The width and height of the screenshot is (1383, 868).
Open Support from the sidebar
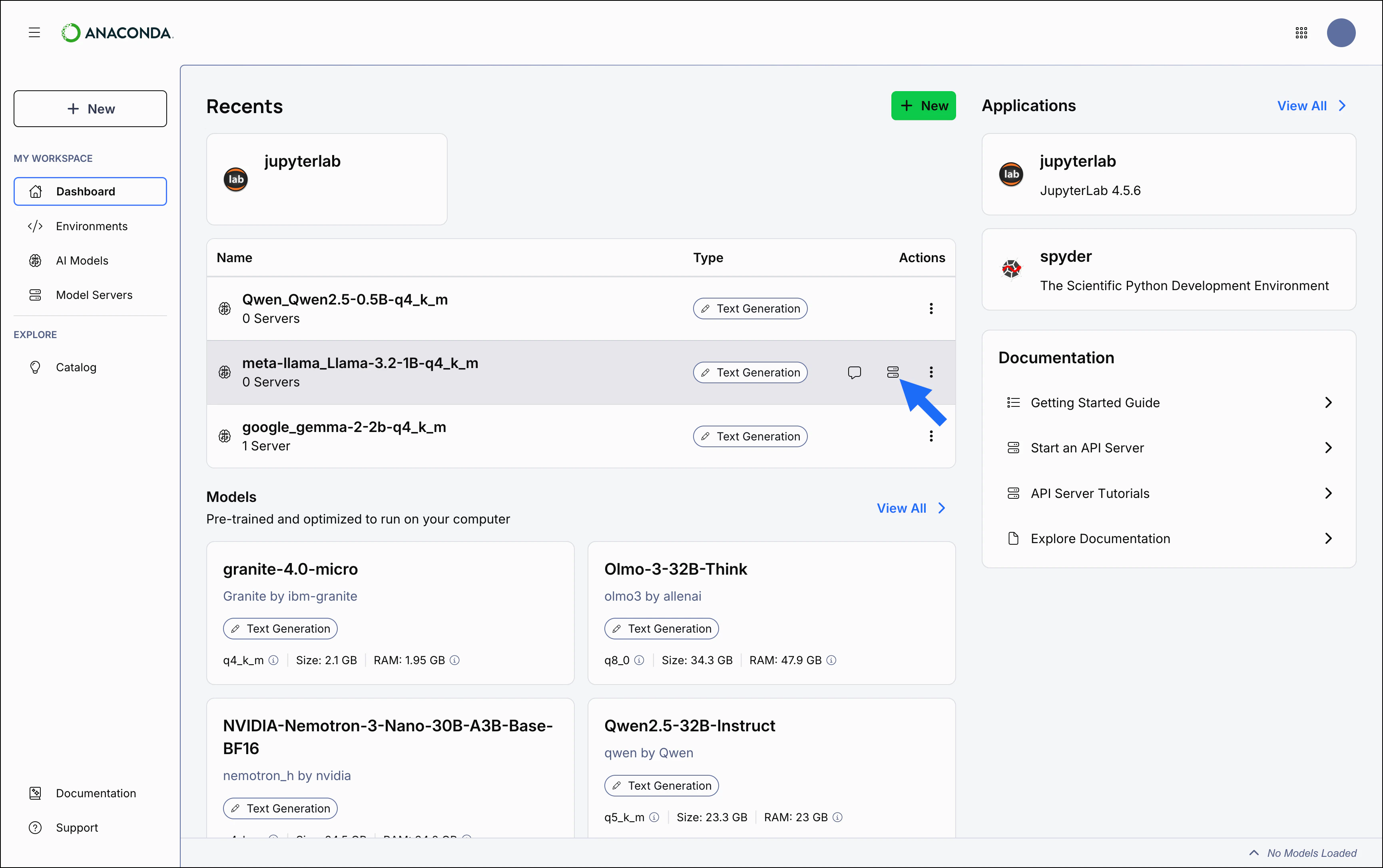pos(78,827)
